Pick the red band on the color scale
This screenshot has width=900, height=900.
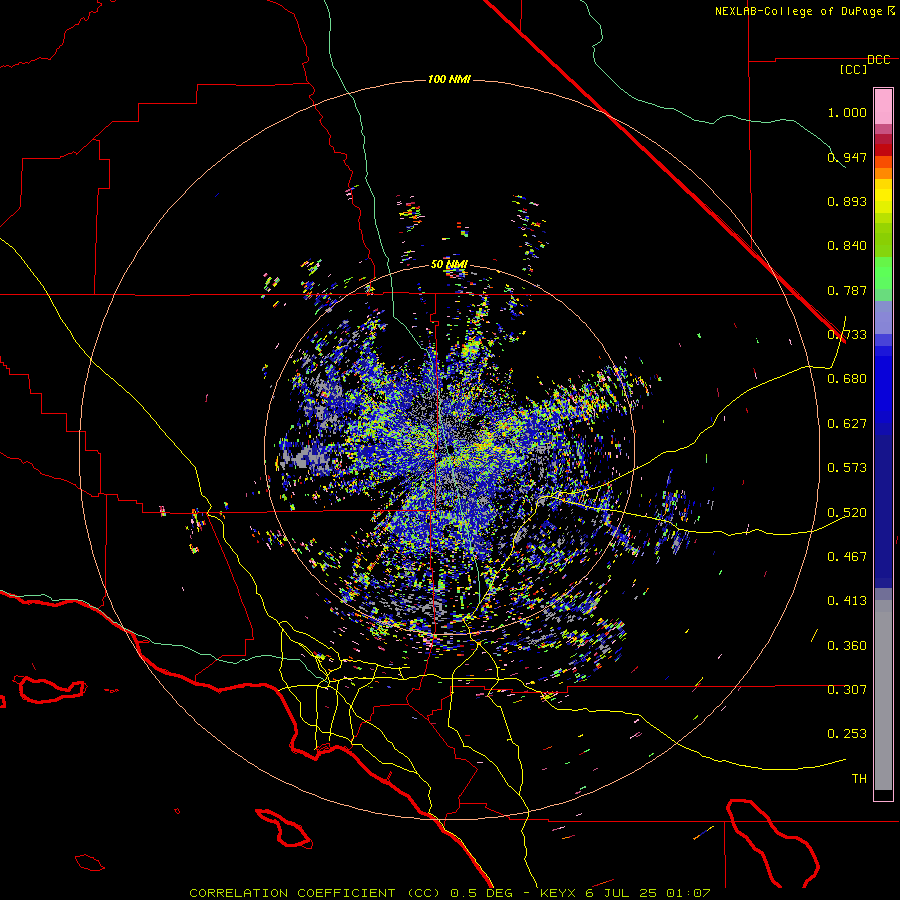tap(883, 149)
